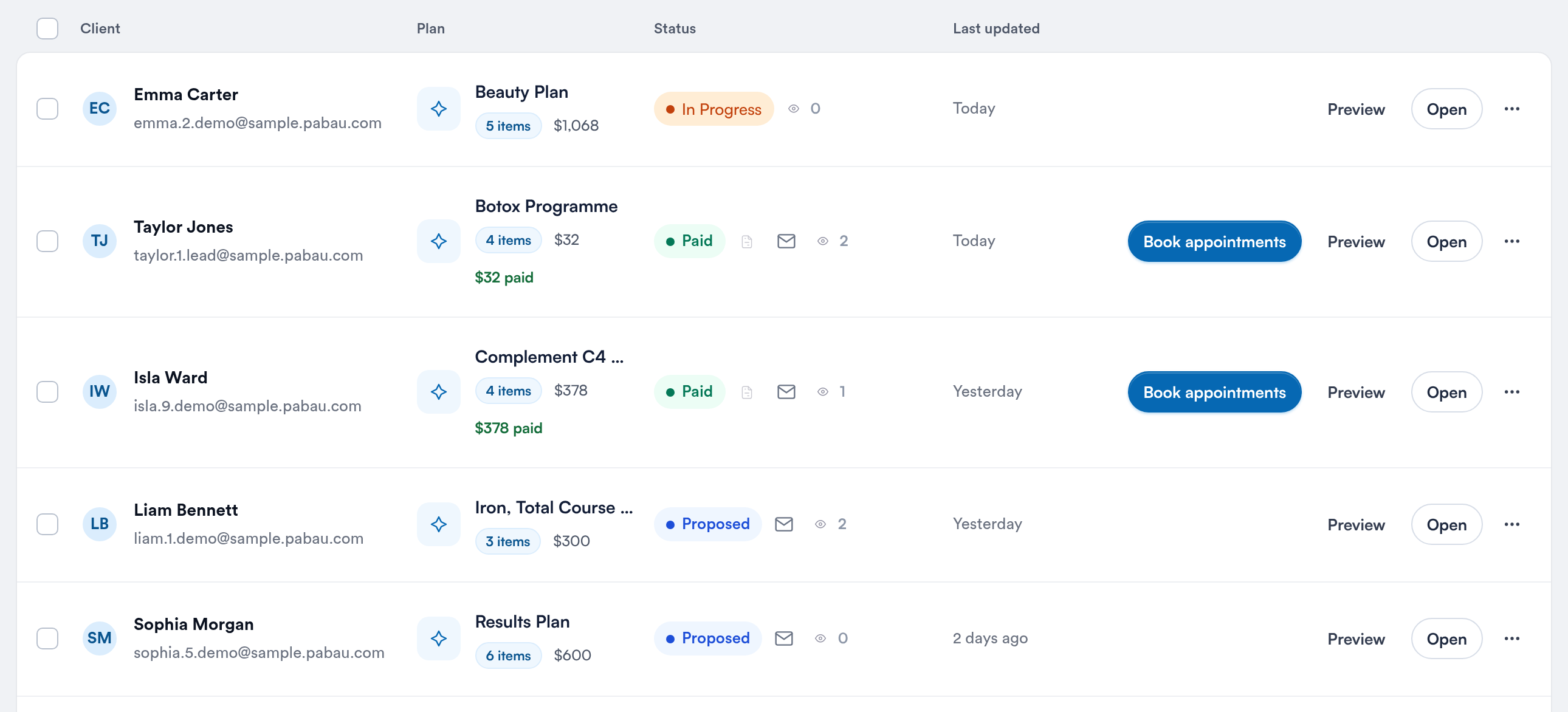This screenshot has width=1568, height=712.
Task: Open more options menu for Sophia Morgan
Action: (x=1512, y=638)
